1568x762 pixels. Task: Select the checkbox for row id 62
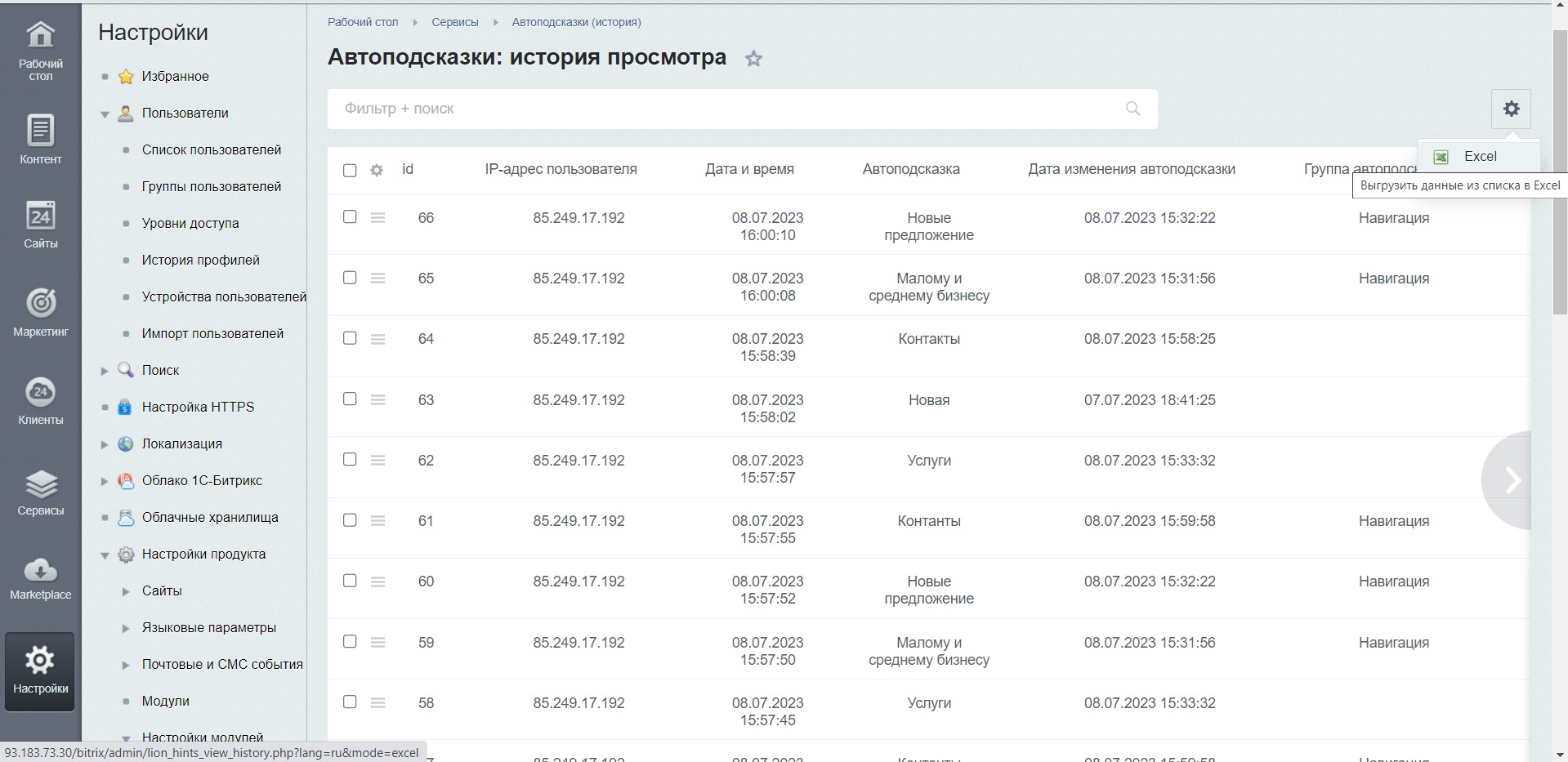[x=350, y=459]
